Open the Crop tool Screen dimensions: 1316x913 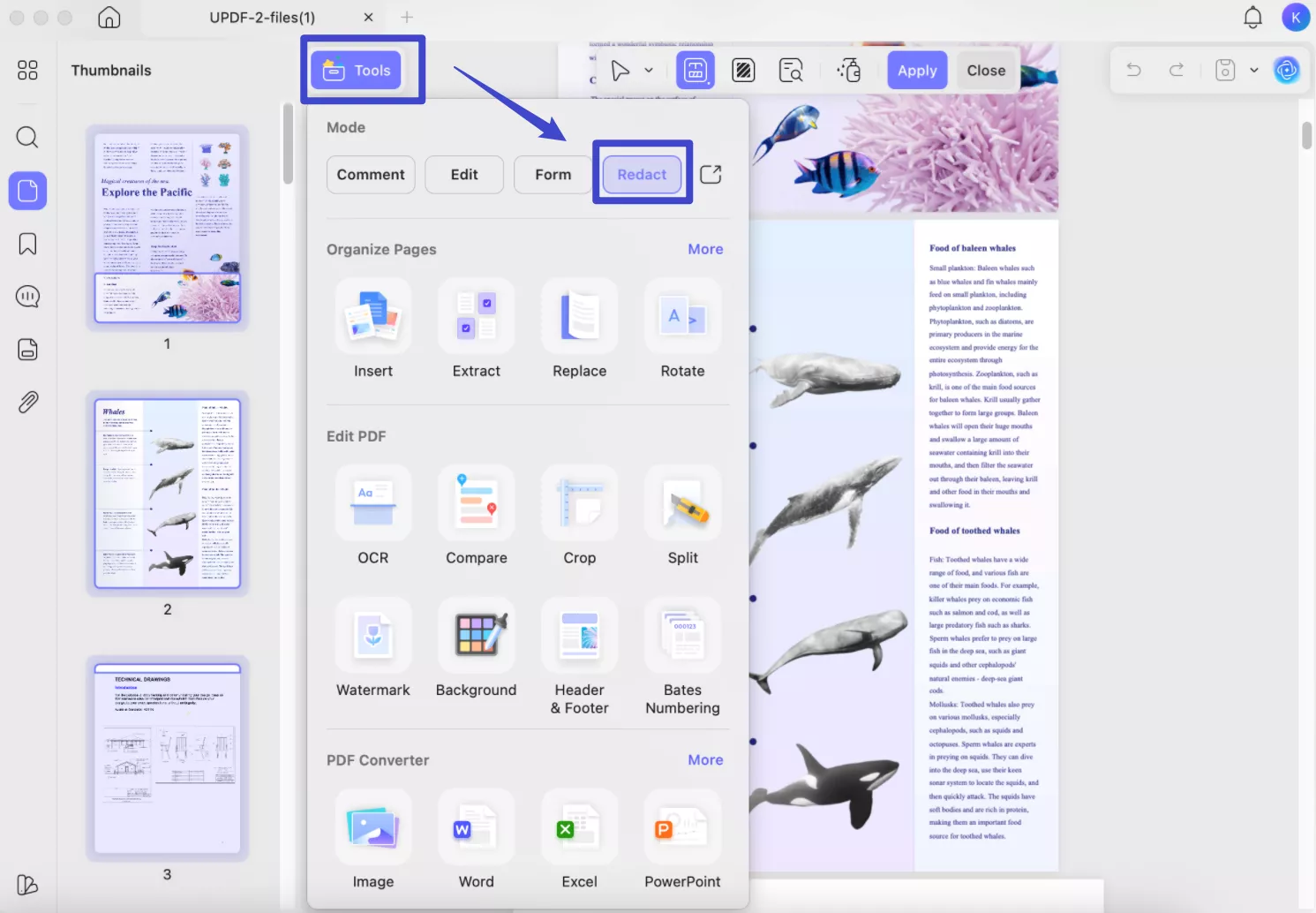tap(580, 517)
